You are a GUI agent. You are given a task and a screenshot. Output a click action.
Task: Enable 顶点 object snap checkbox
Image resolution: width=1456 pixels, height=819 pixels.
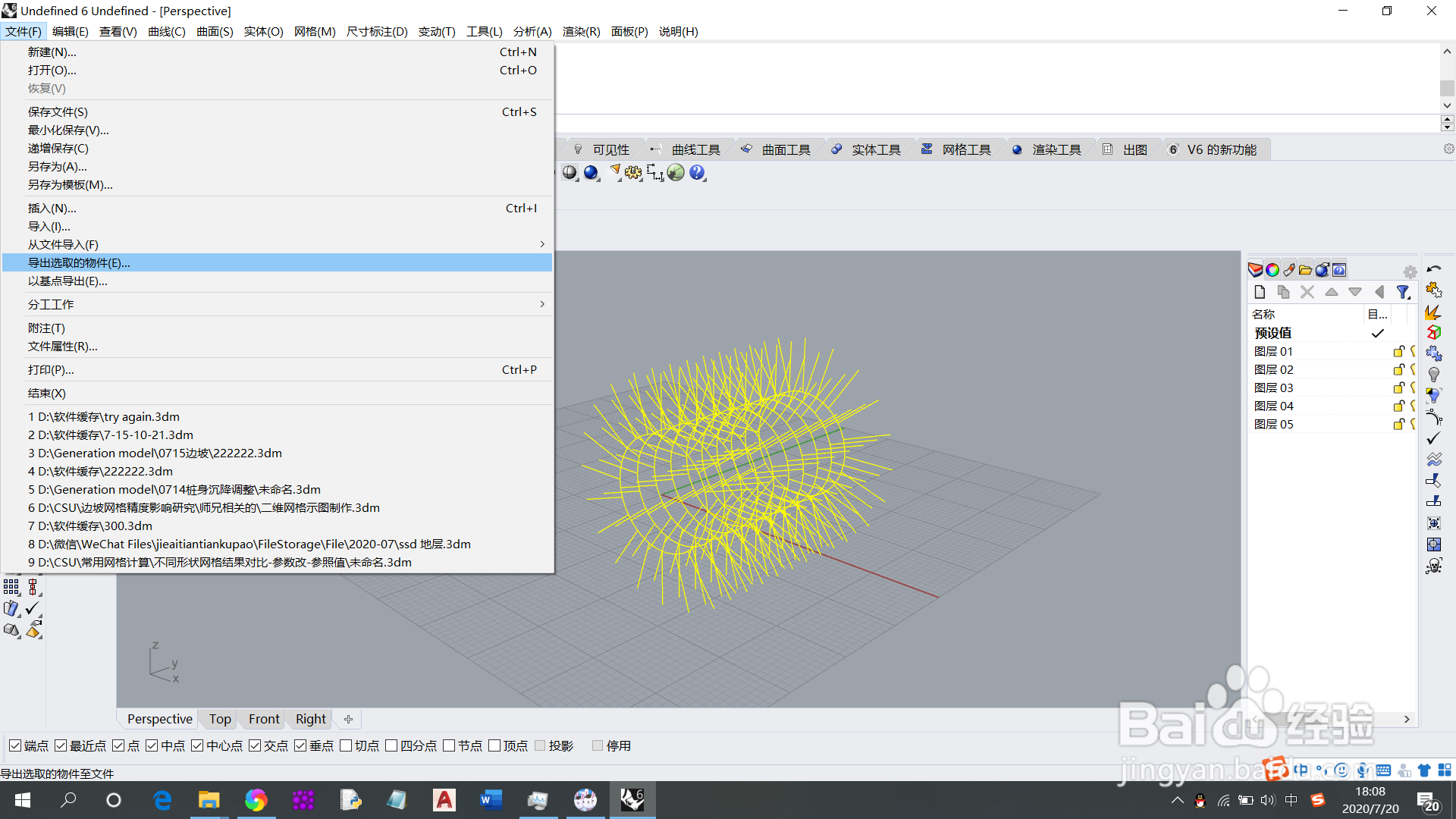pyautogui.click(x=494, y=746)
